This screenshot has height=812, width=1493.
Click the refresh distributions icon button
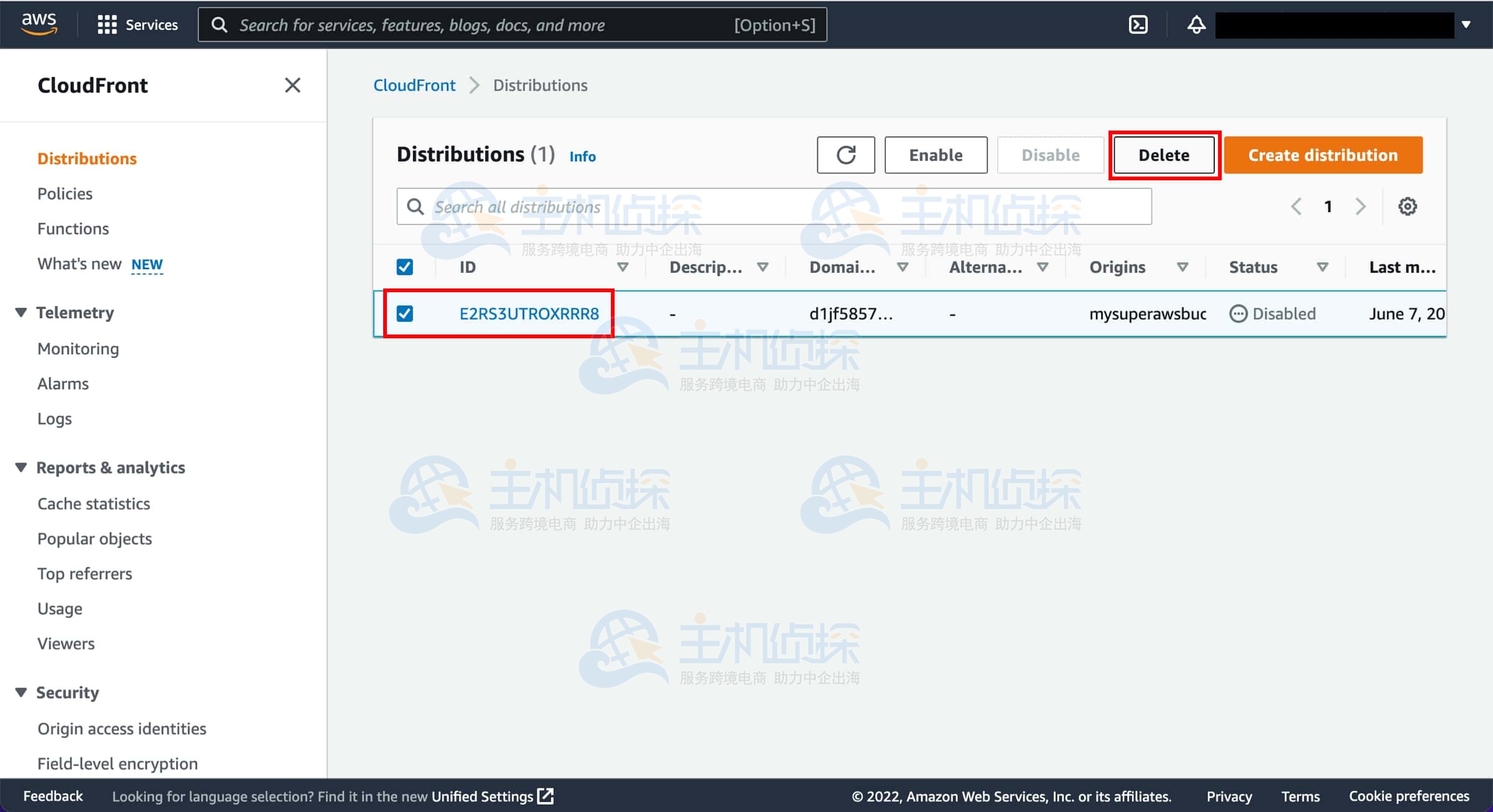[845, 155]
